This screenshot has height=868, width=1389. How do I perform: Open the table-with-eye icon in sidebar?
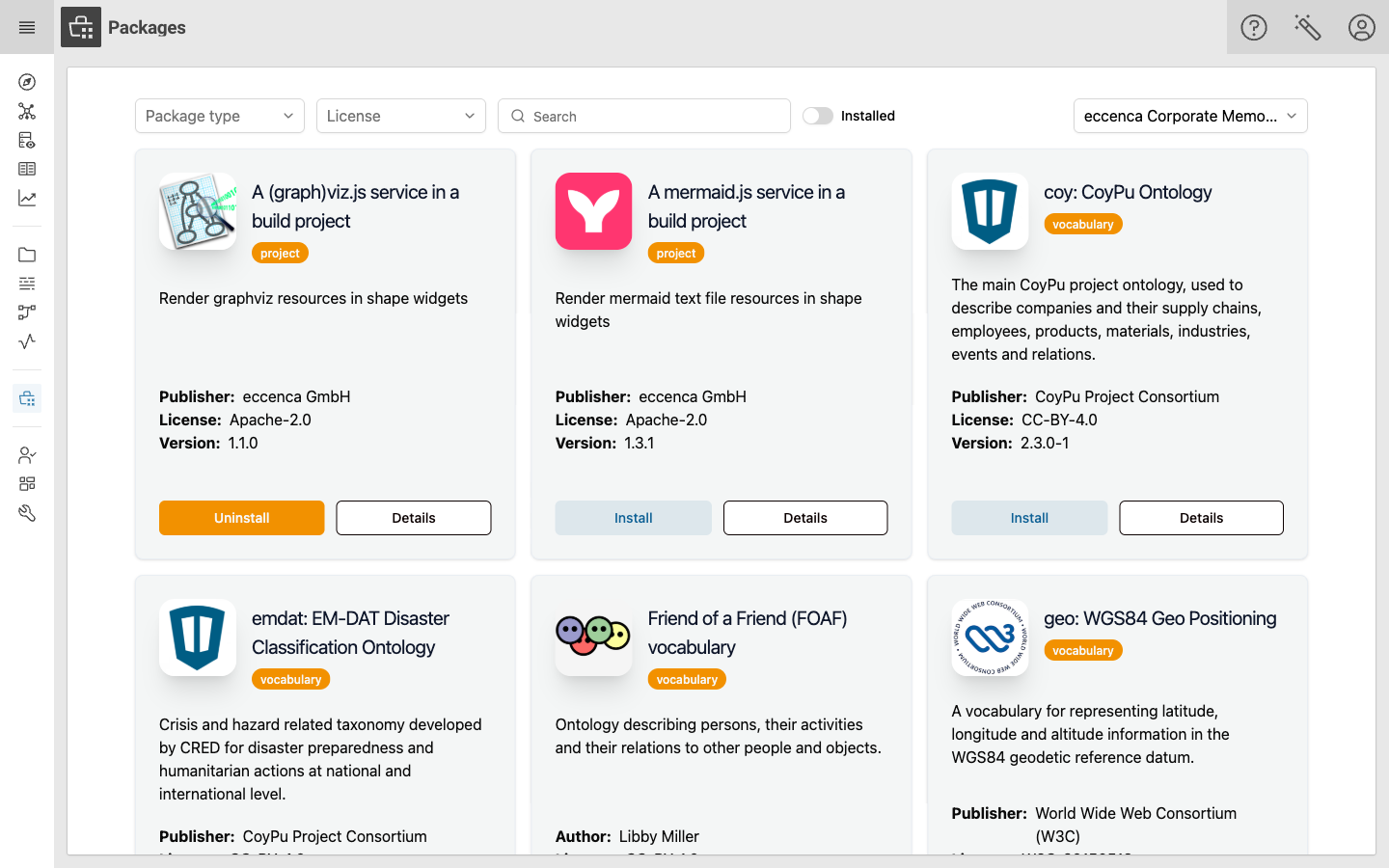[x=27, y=140]
